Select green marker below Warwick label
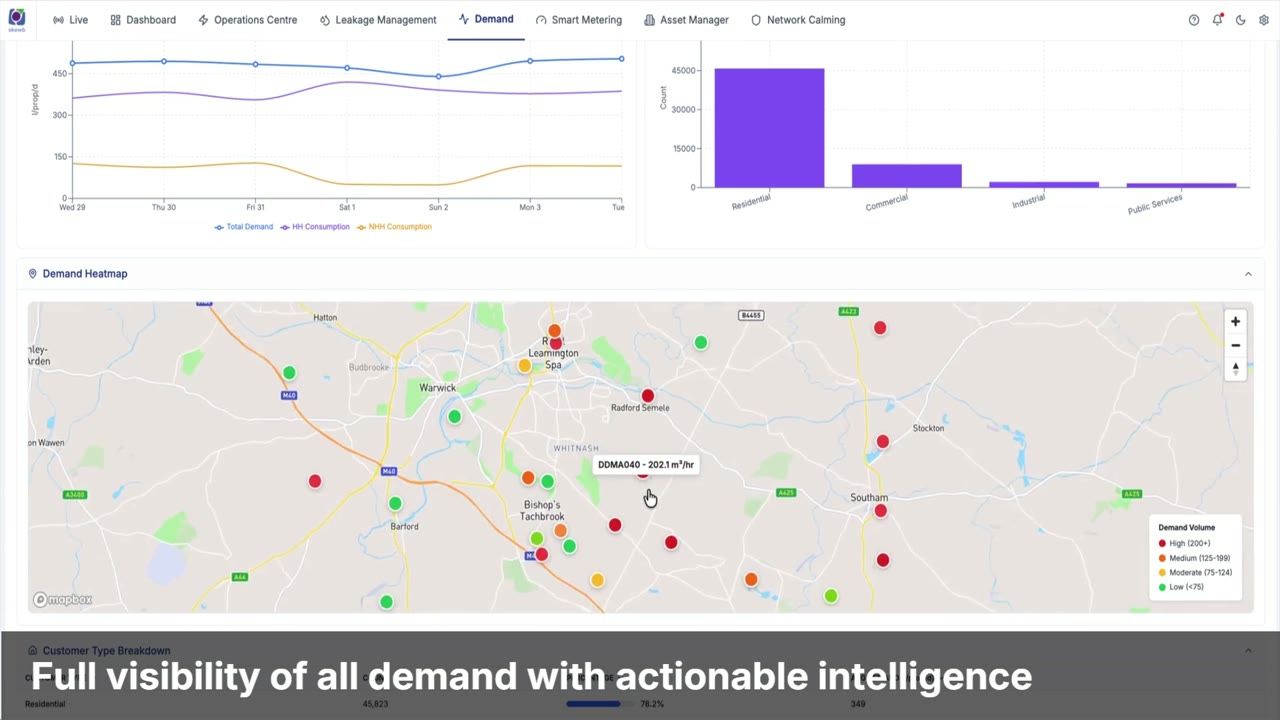The width and height of the screenshot is (1280, 720). click(x=455, y=416)
